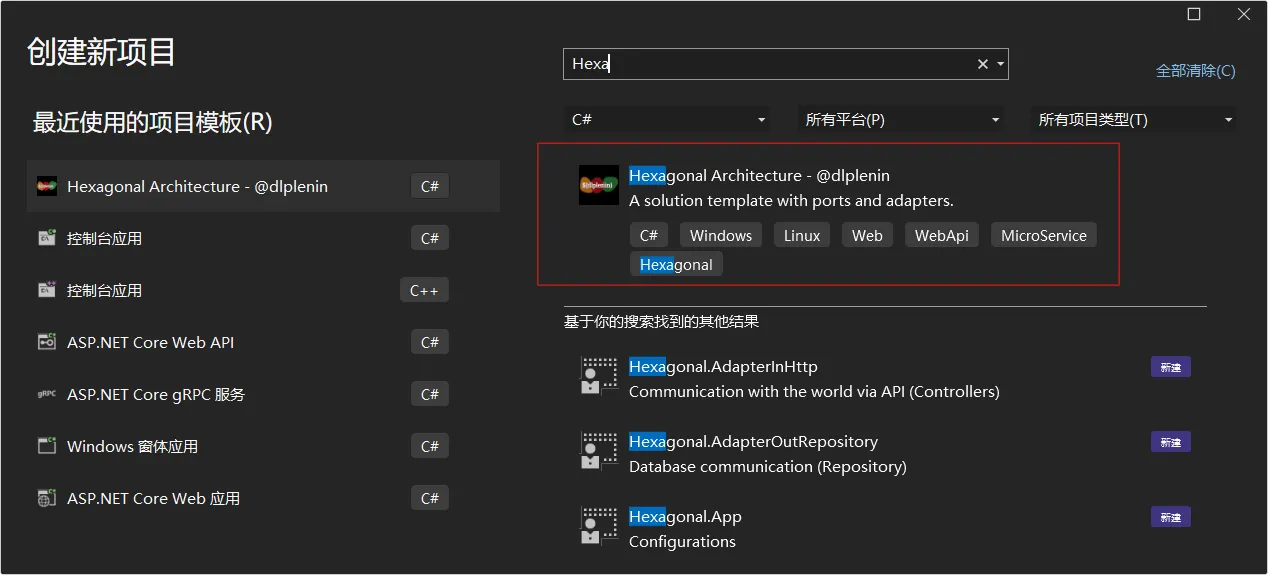Click the Hexagonal.AdapterOutRepository template icon
The image size is (1268, 575).
599,451
